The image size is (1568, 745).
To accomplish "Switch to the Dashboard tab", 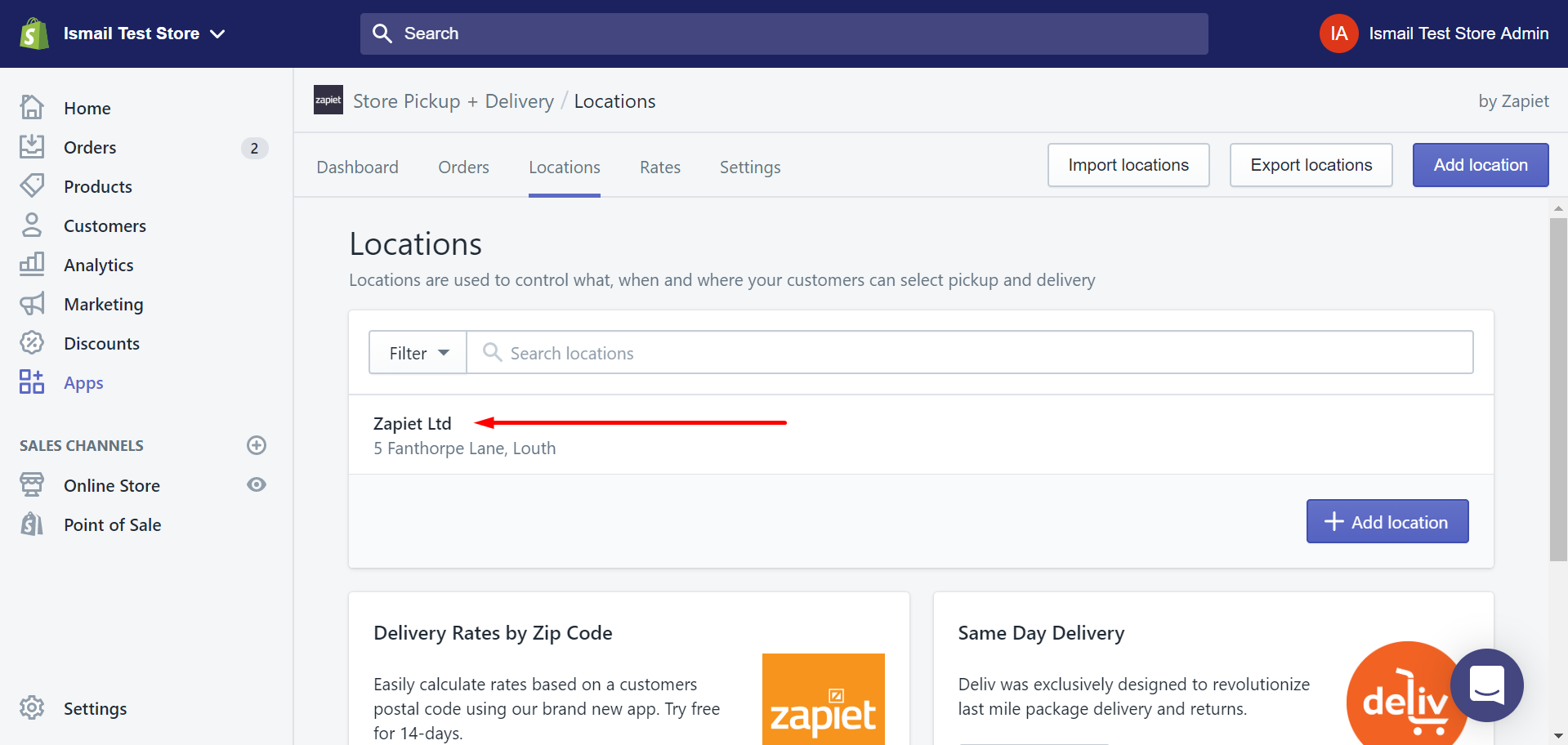I will (357, 167).
